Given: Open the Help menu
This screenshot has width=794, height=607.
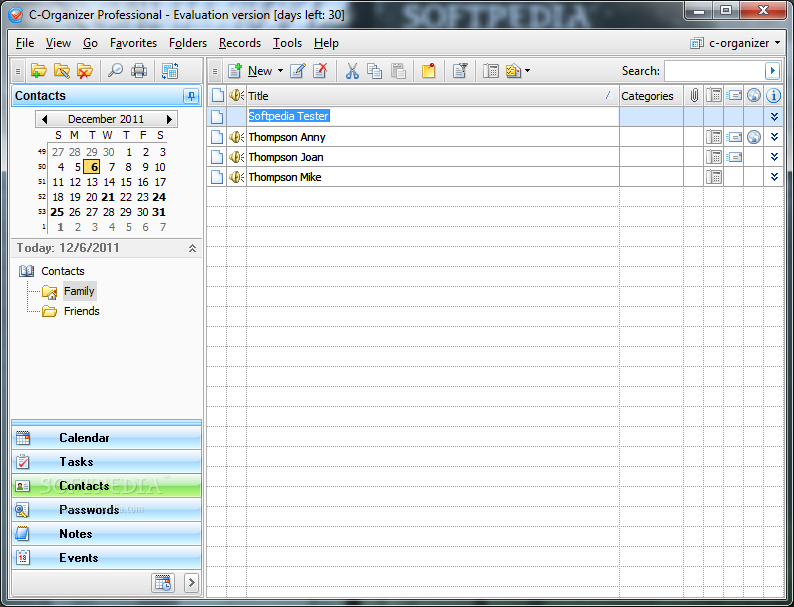Looking at the screenshot, I should (x=326, y=43).
